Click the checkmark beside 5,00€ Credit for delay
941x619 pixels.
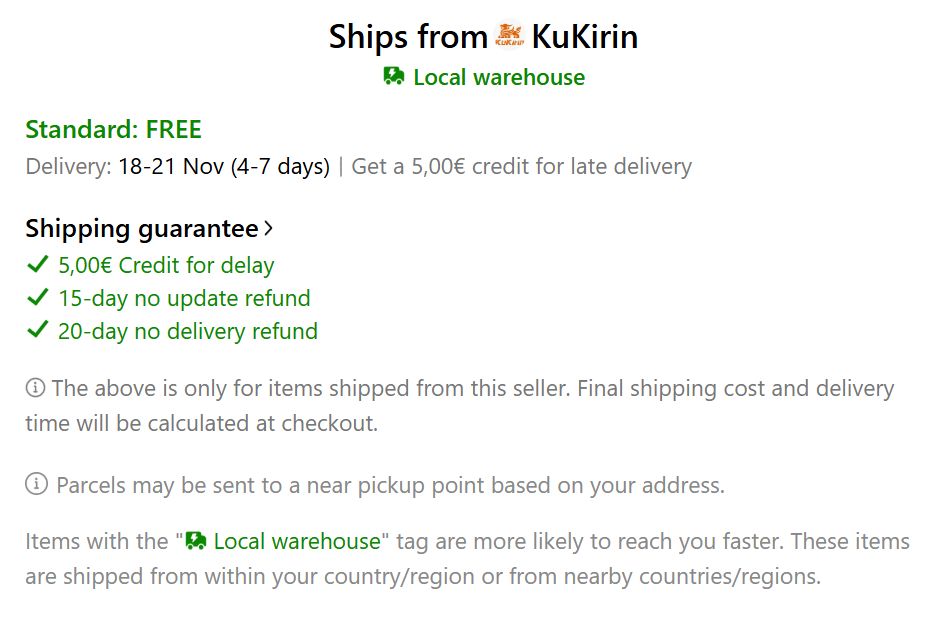coord(35,265)
